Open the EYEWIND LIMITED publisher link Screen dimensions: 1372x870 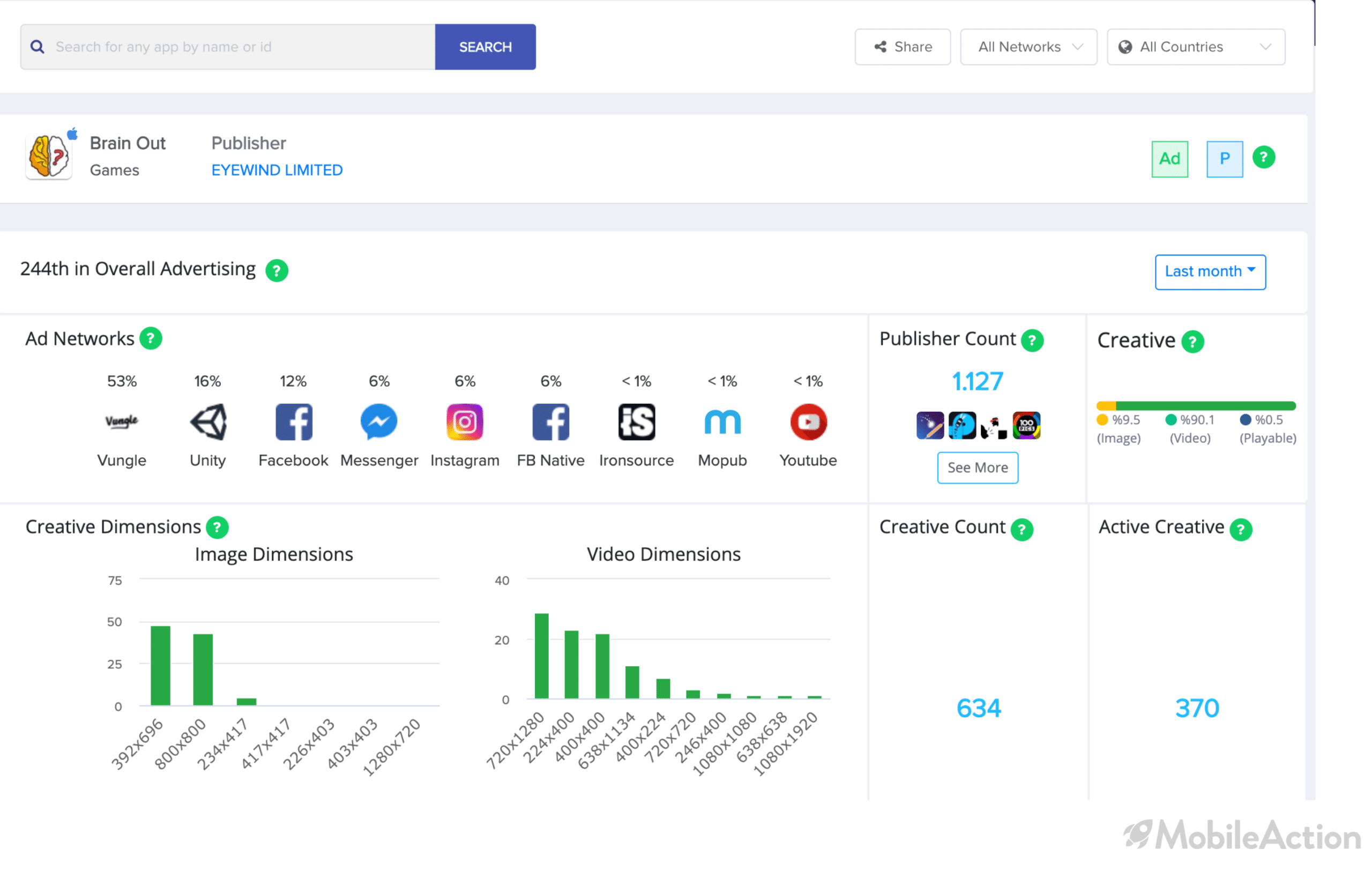point(278,170)
